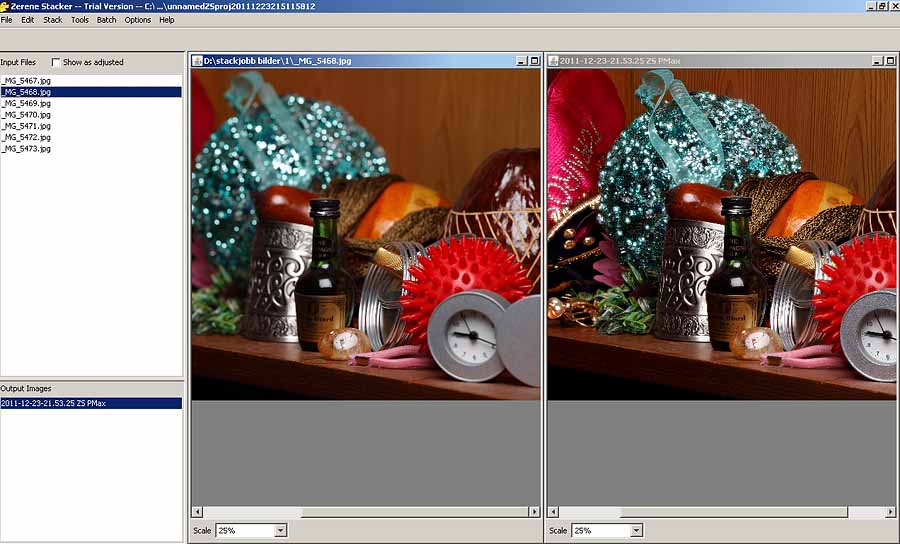Click the document icon in source pane title
Image resolution: width=900 pixels, height=544 pixels.
[x=198, y=61]
